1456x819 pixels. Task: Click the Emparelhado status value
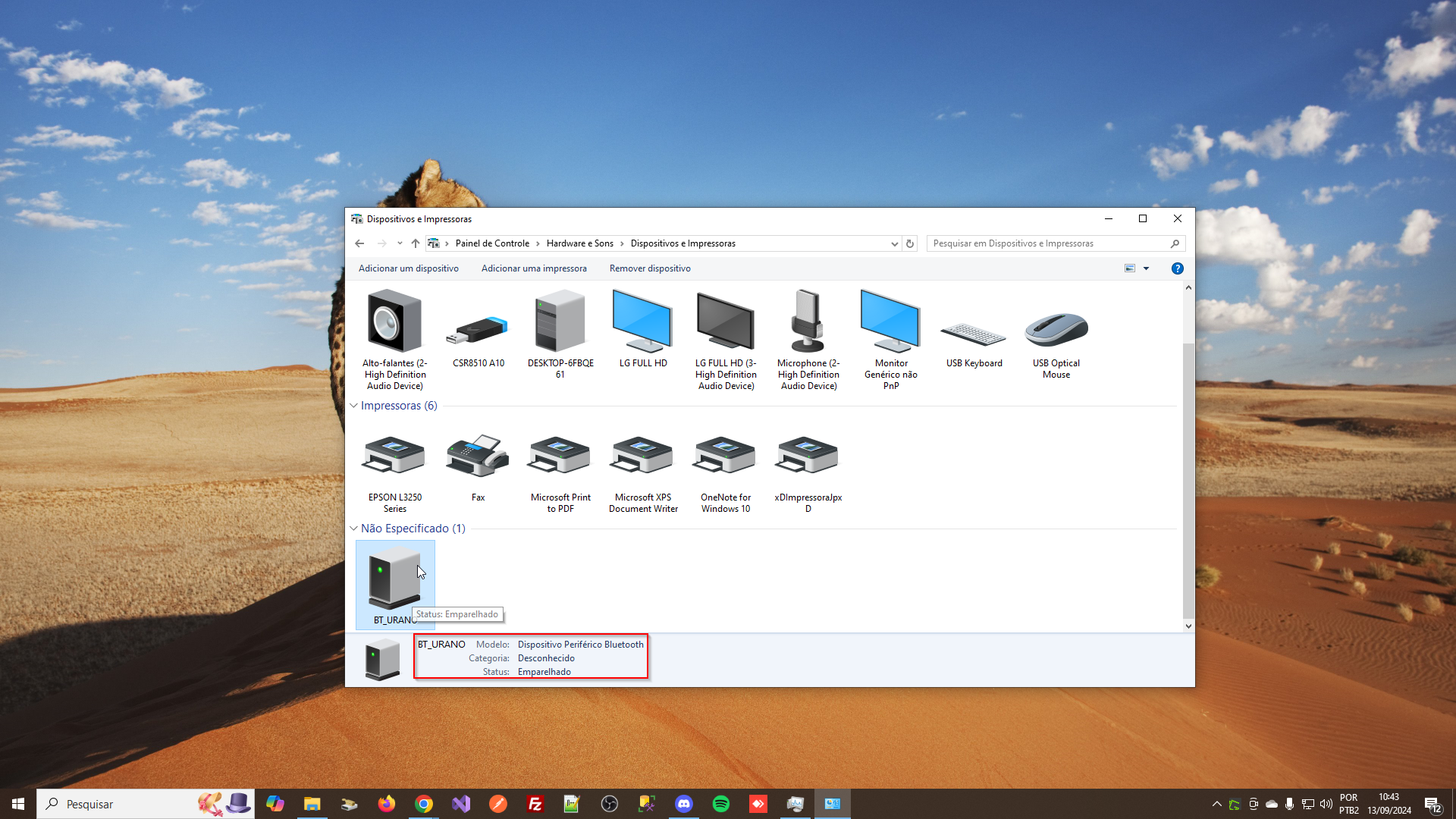click(x=544, y=672)
